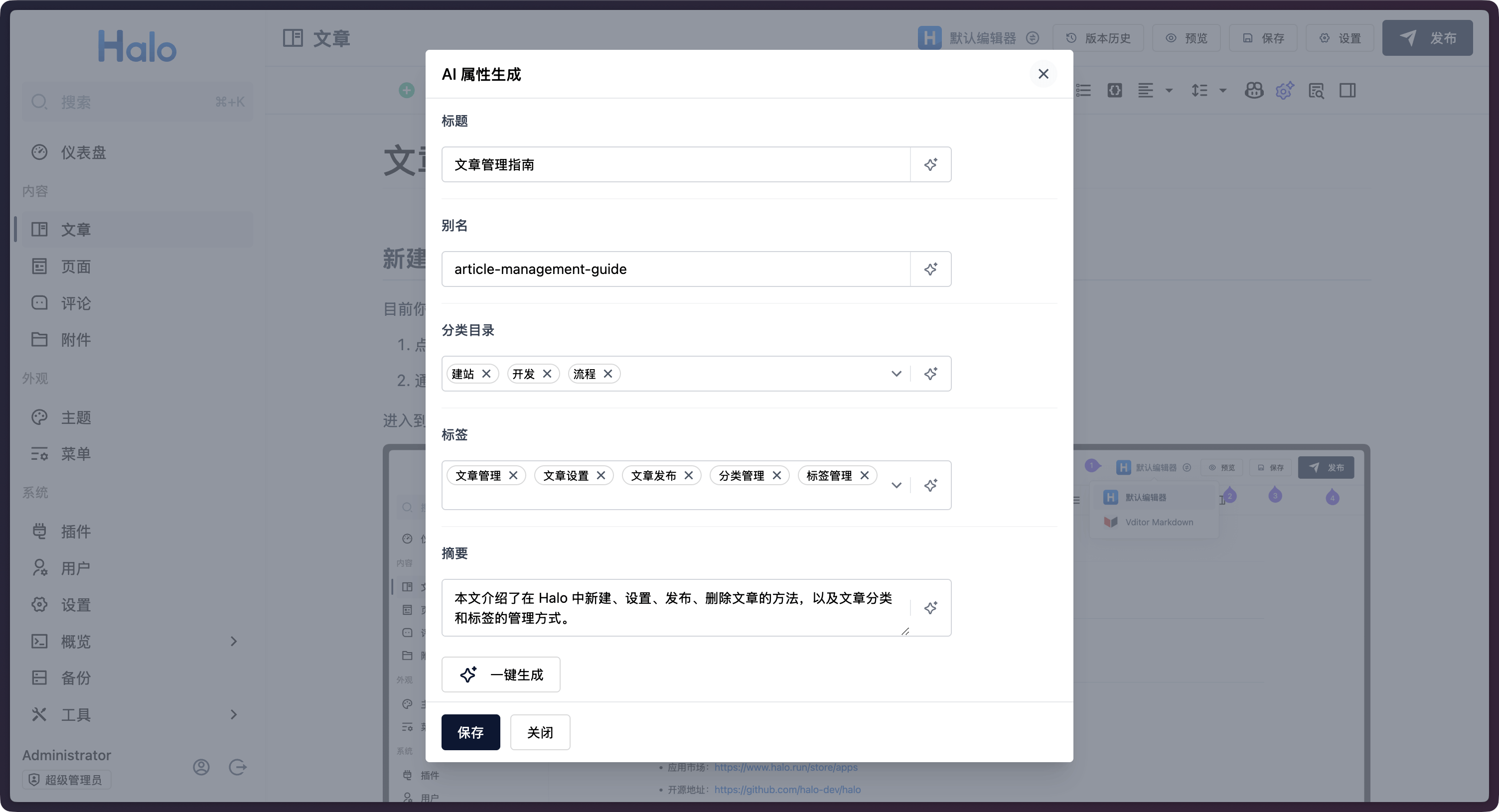Click the 关闭 button
1499x812 pixels.
540,732
